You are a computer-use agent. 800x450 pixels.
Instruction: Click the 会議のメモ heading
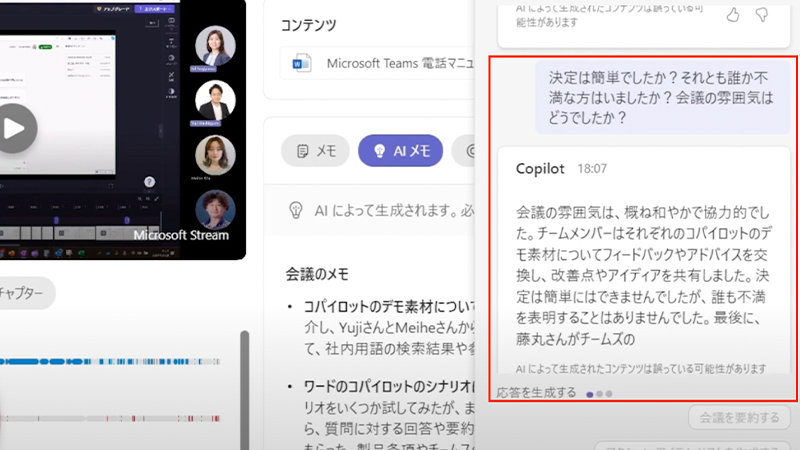tap(317, 272)
